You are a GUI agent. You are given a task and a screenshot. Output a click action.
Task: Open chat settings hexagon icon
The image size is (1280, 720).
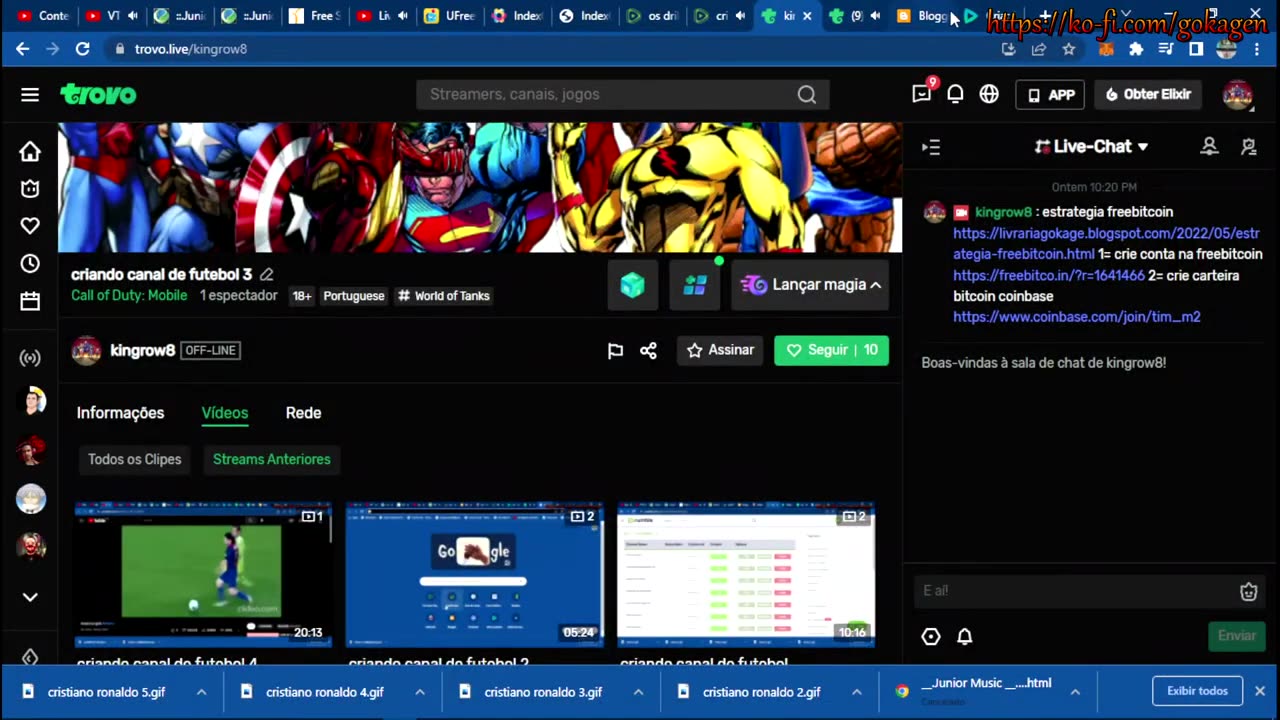931,636
